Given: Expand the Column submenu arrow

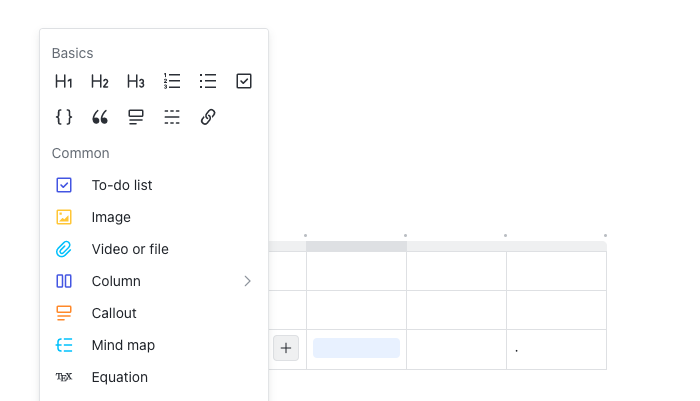Looking at the screenshot, I should tap(247, 281).
